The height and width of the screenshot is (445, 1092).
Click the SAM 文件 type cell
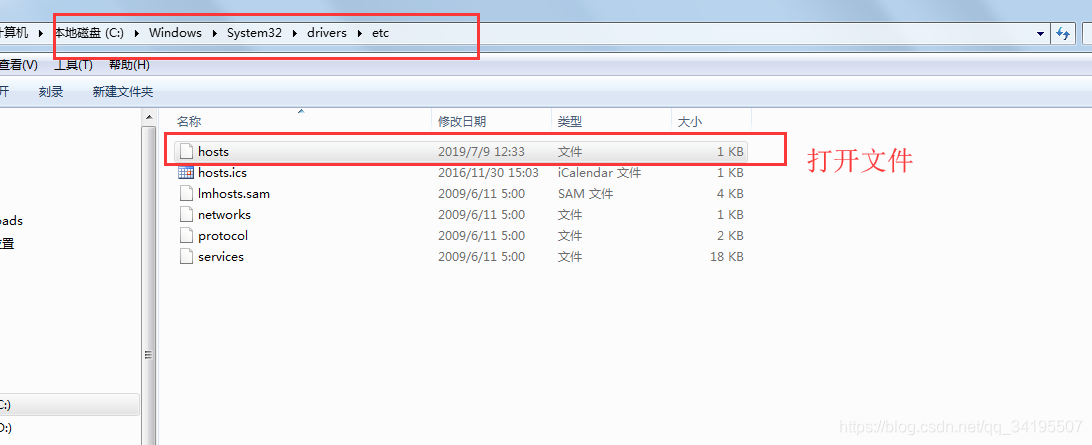click(585, 194)
